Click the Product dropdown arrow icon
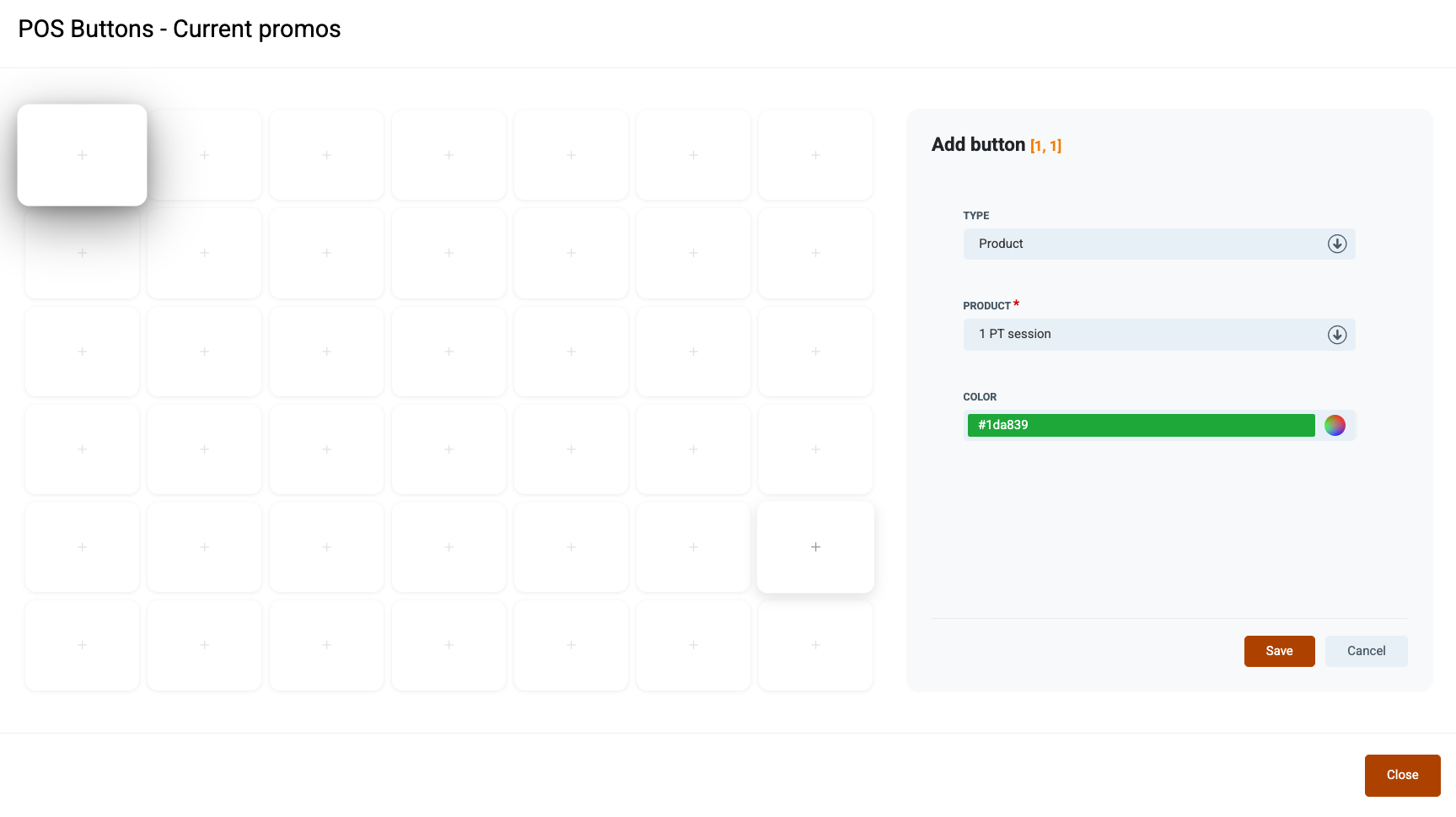Screen dimensions: 1456x817 [1337, 335]
